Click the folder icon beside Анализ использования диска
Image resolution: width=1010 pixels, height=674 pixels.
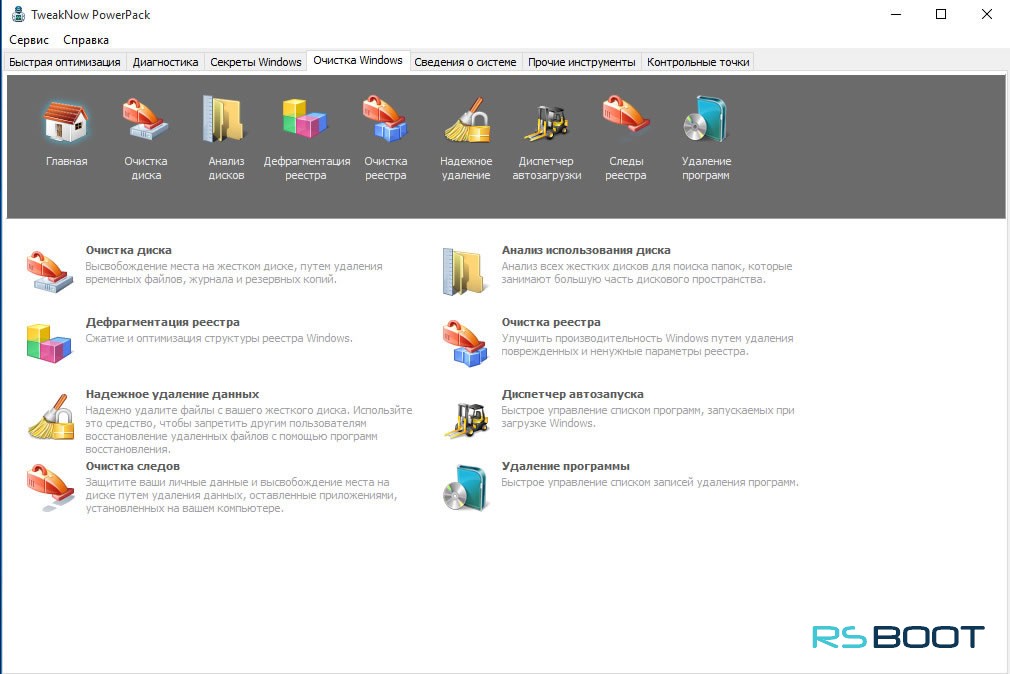point(464,272)
